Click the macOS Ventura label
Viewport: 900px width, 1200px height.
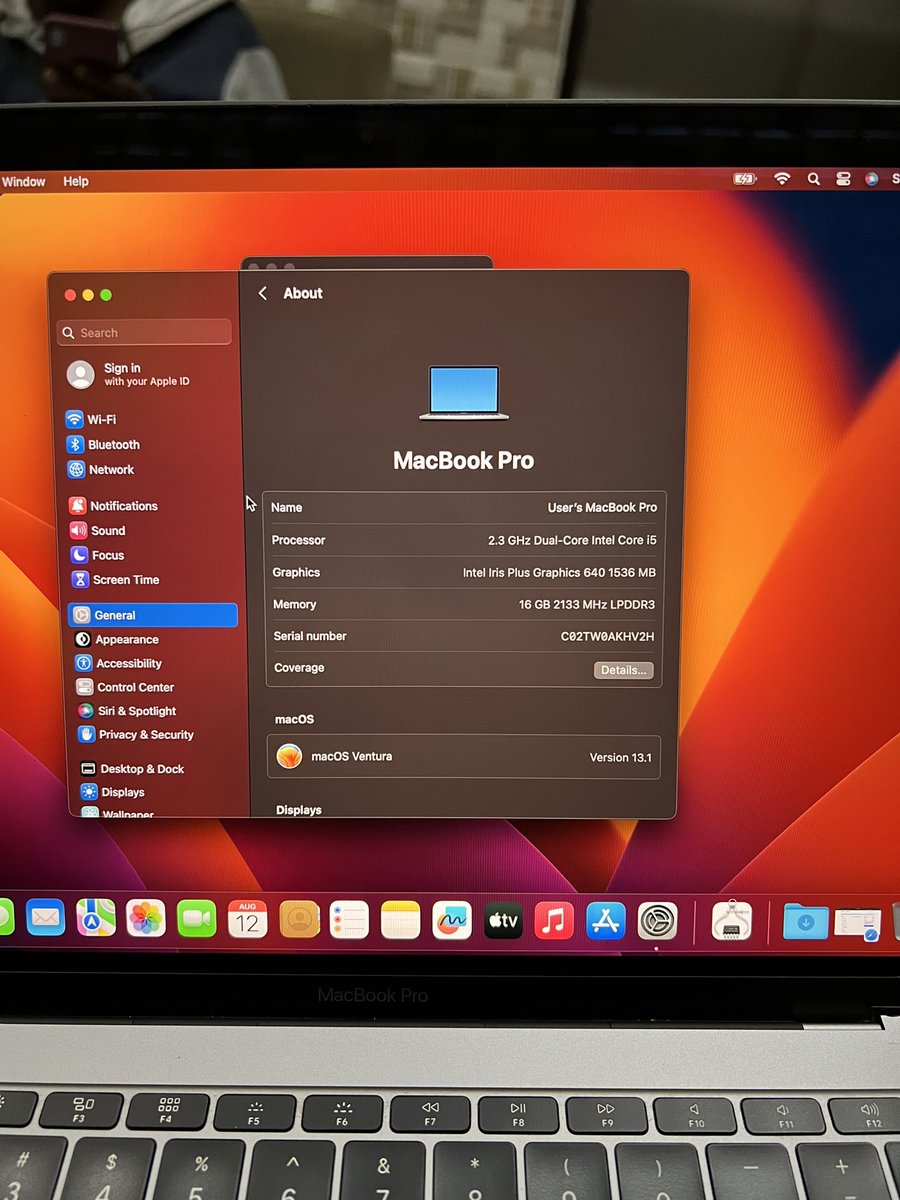click(x=352, y=757)
